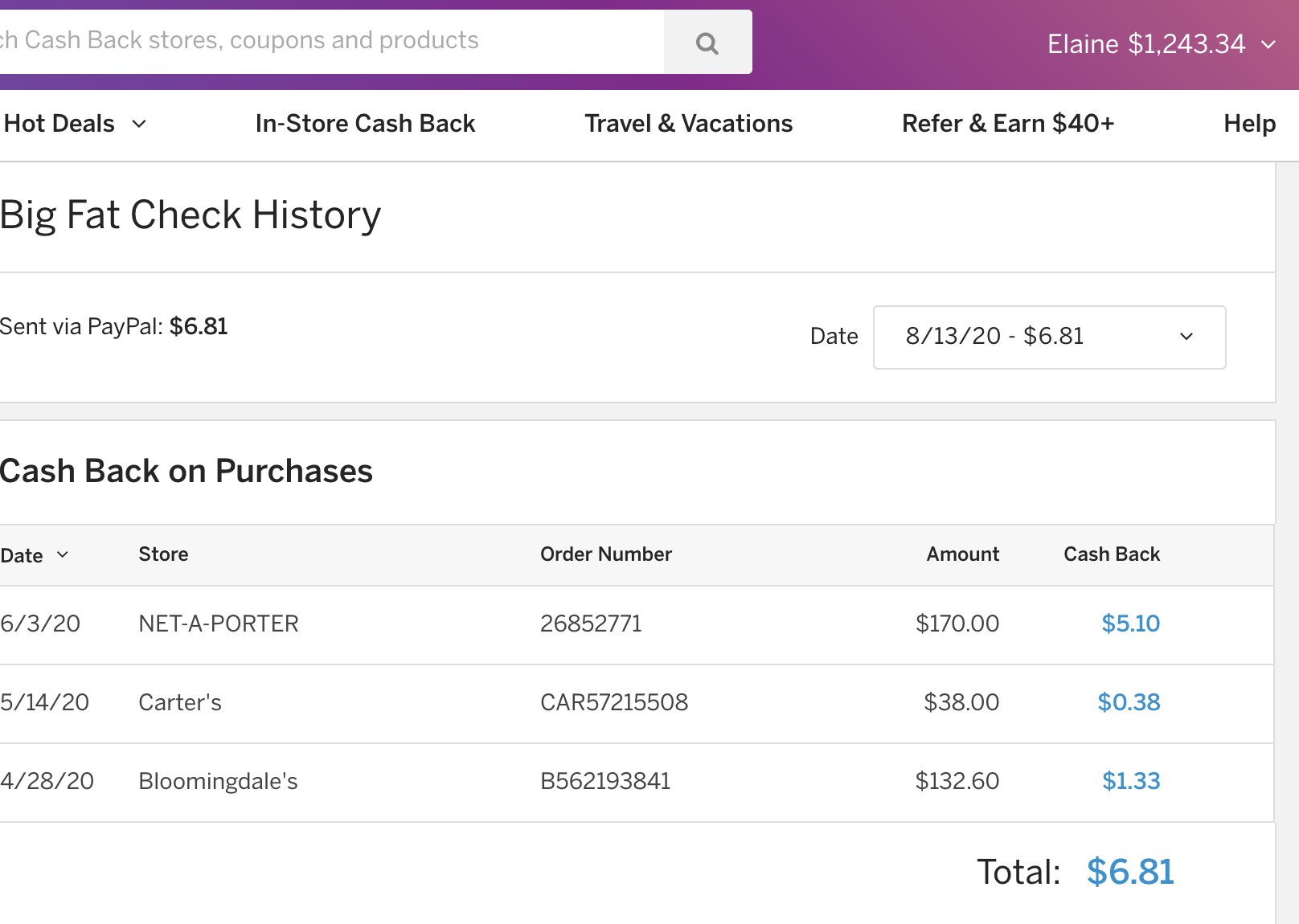The image size is (1299, 924).
Task: Open the Help menu item
Action: [1249, 124]
